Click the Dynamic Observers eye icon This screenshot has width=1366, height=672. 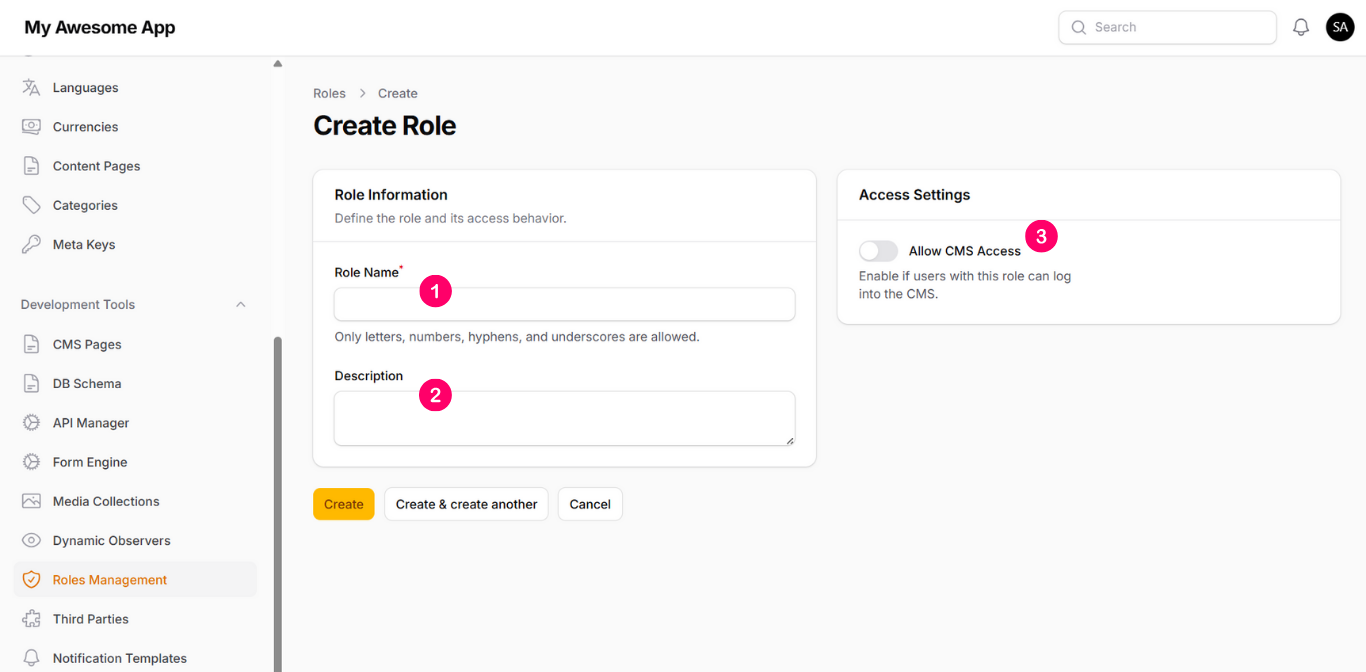[x=31, y=540]
